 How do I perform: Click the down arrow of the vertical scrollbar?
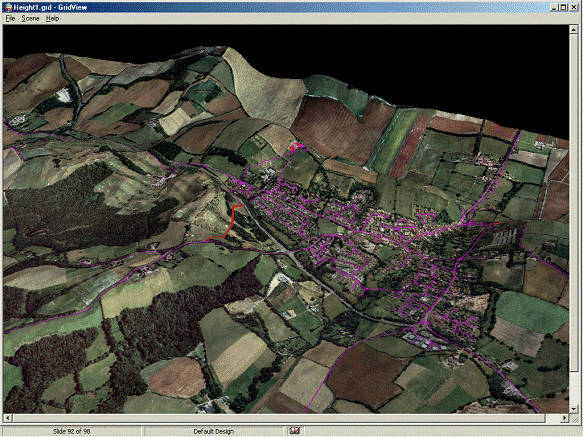pyautogui.click(x=574, y=409)
